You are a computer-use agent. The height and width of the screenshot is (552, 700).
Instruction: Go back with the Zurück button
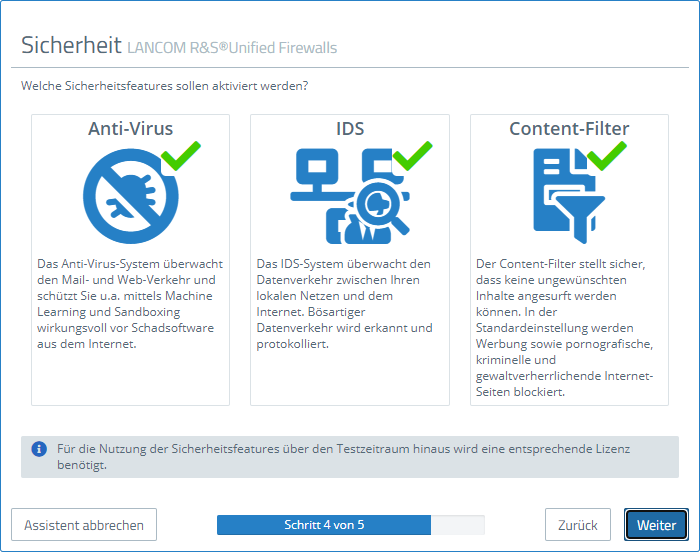pos(577,525)
